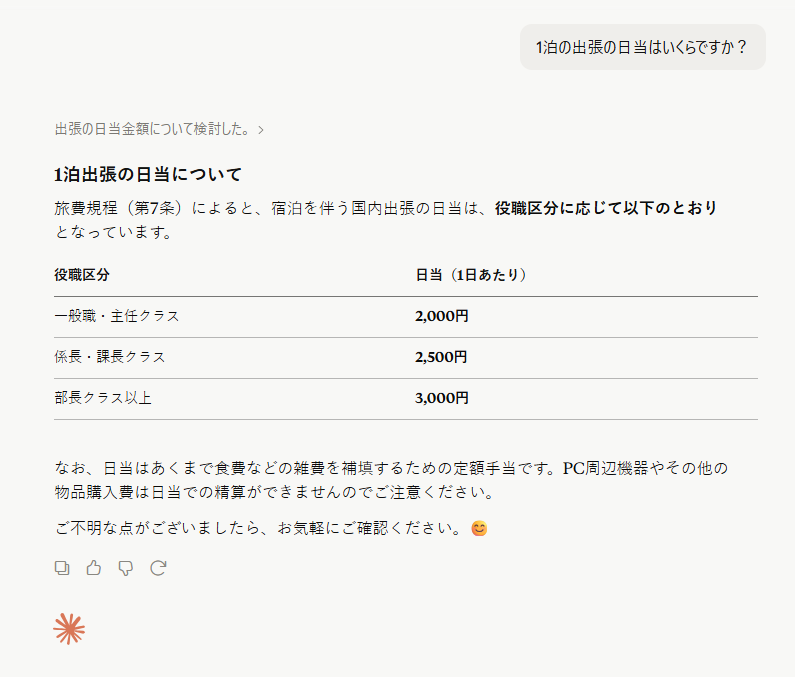795x677 pixels.
Task: Click the heading 1泊出張の日当について
Action: 148,174
